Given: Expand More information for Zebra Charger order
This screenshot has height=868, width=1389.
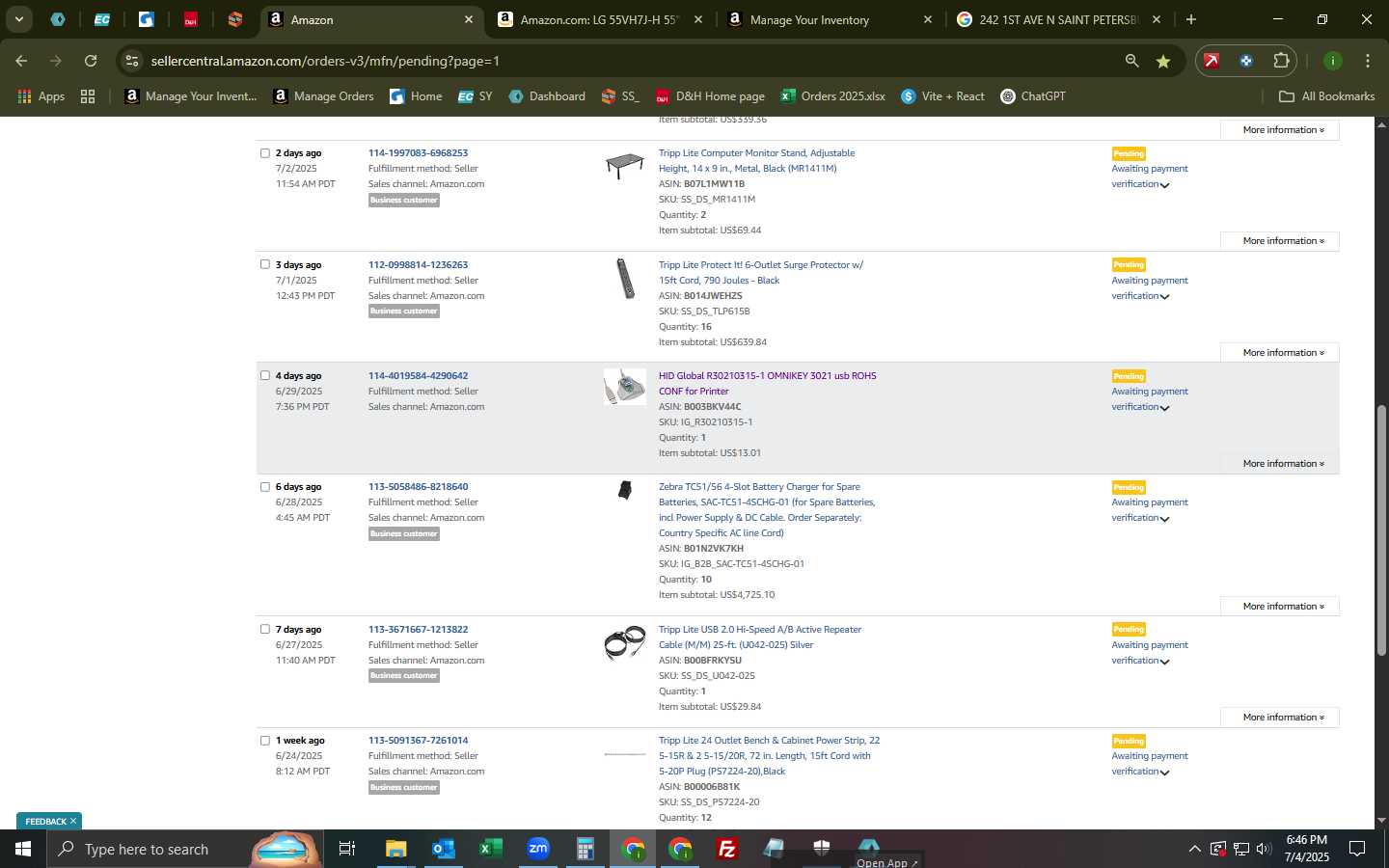Looking at the screenshot, I should (1280, 607).
